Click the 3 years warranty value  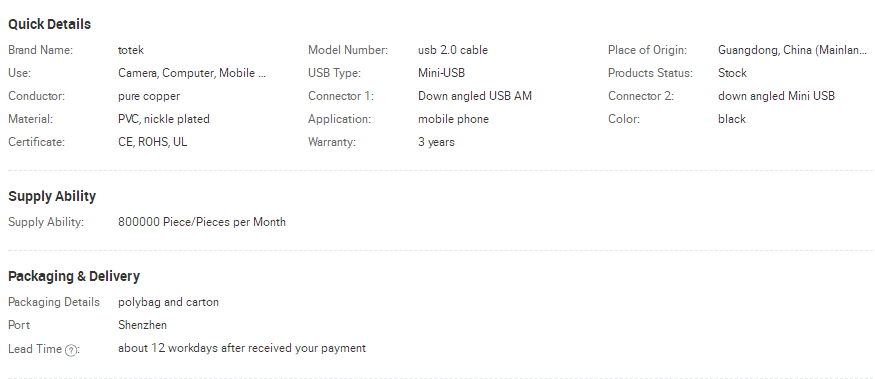tap(436, 142)
